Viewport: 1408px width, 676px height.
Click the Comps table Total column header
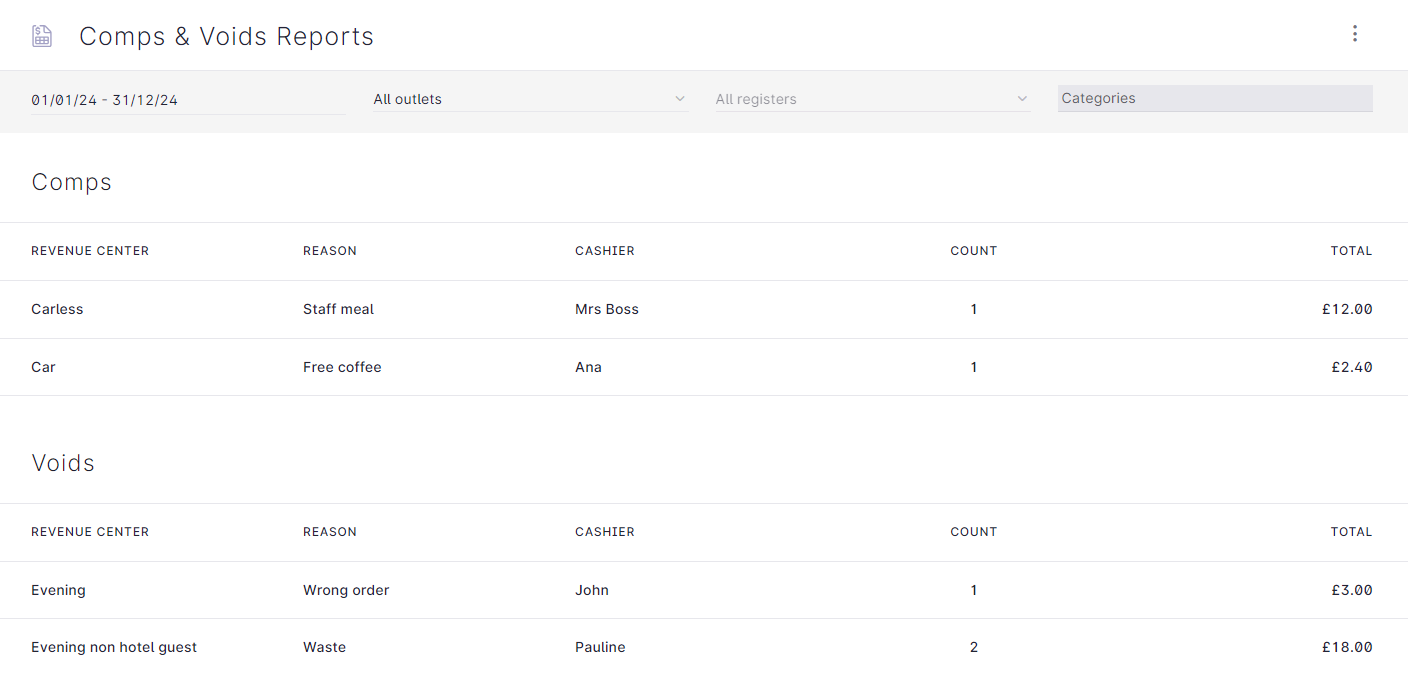[x=1351, y=251]
